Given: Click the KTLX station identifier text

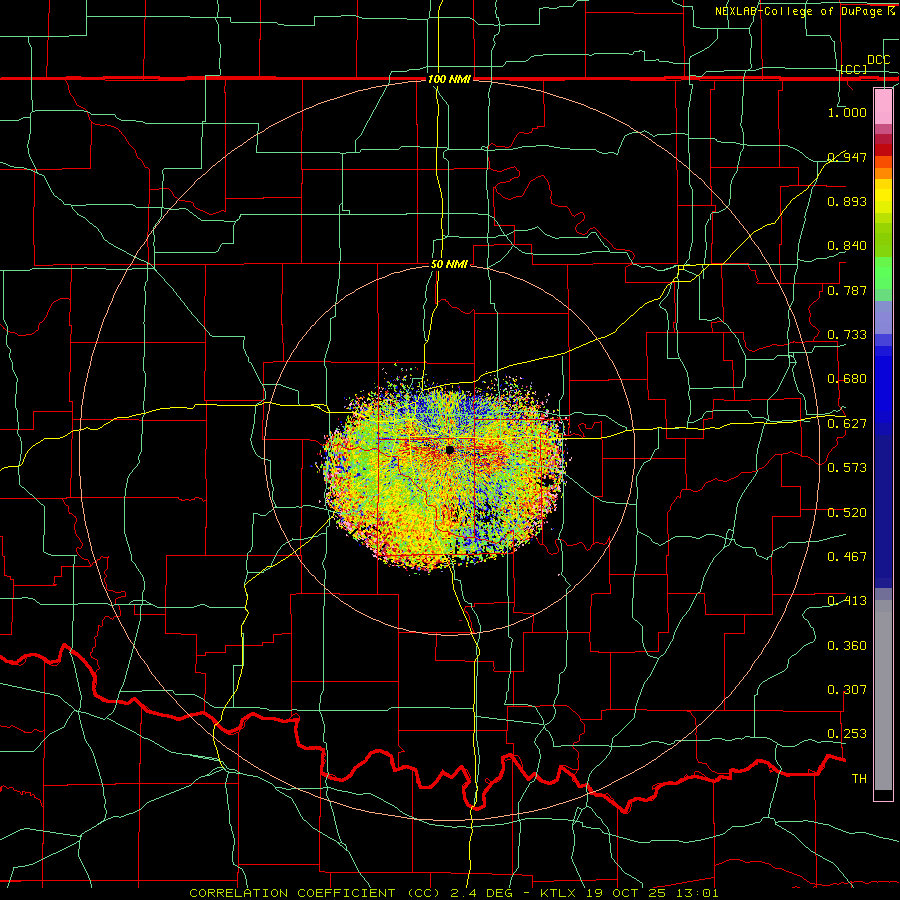Looking at the screenshot, I should click(x=558, y=893).
